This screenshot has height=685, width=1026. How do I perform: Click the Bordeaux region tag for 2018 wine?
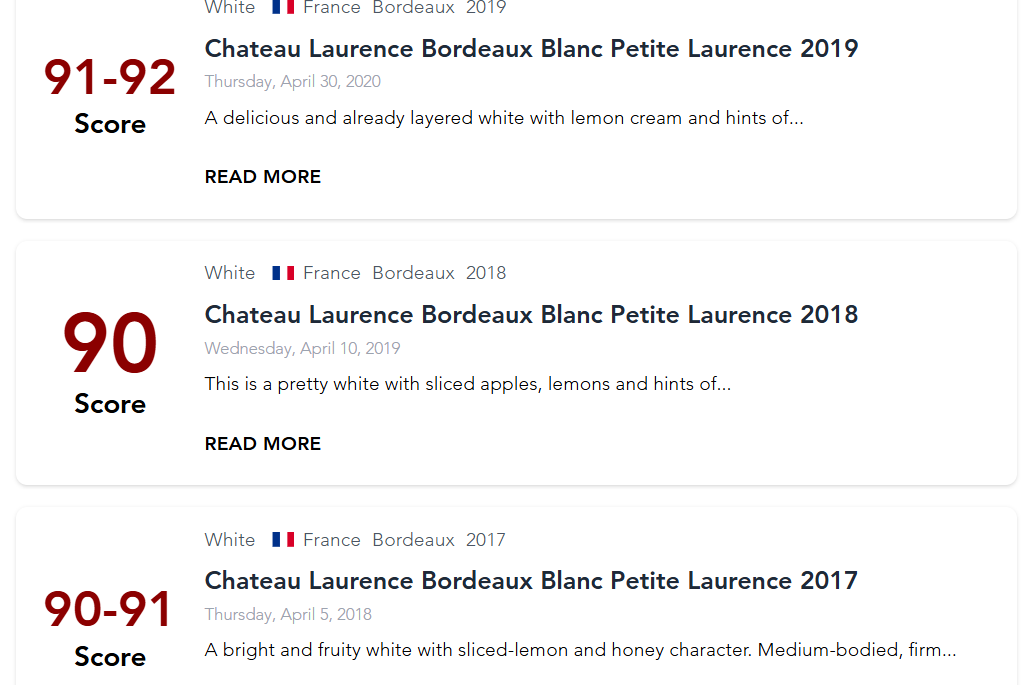point(413,273)
